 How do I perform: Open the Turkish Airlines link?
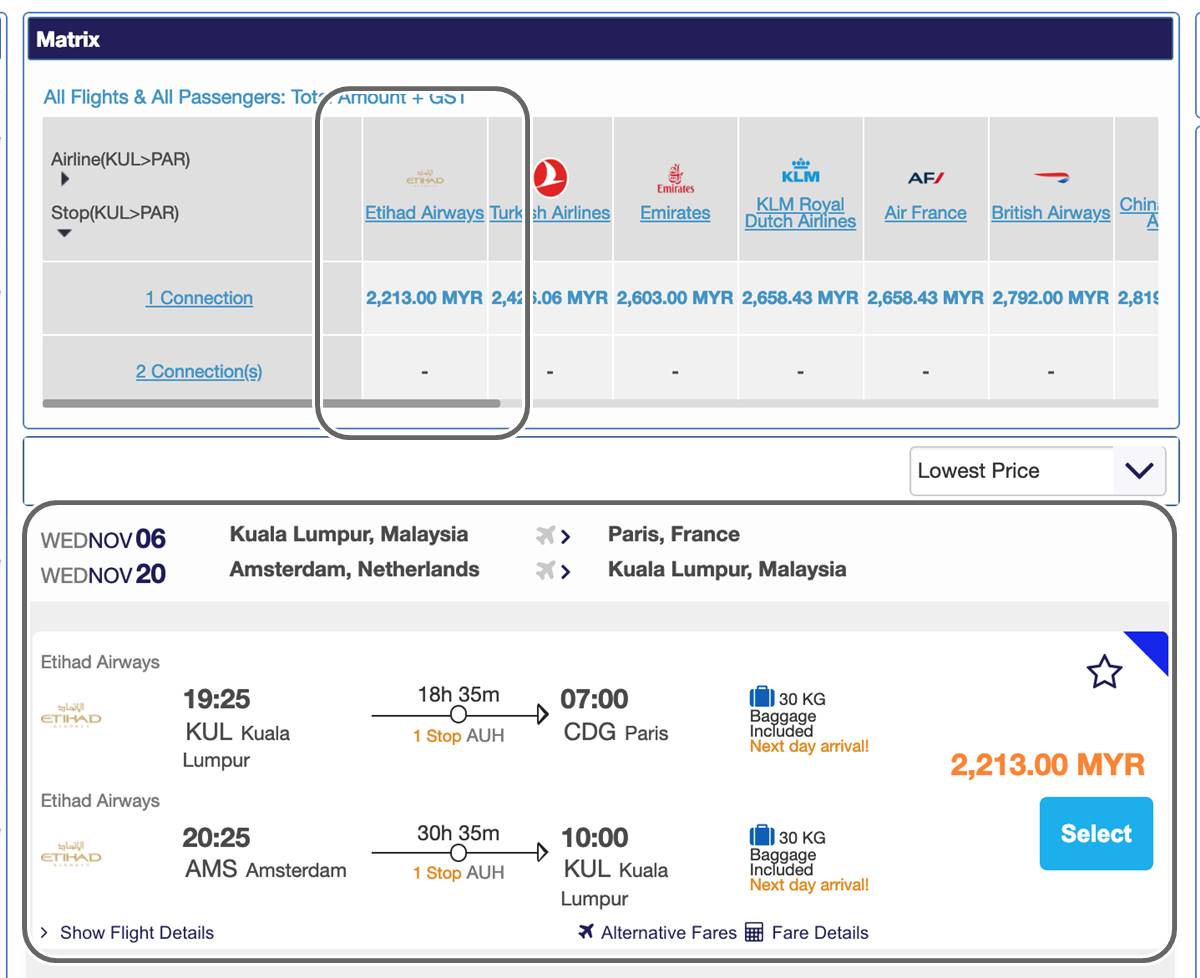pos(550,213)
